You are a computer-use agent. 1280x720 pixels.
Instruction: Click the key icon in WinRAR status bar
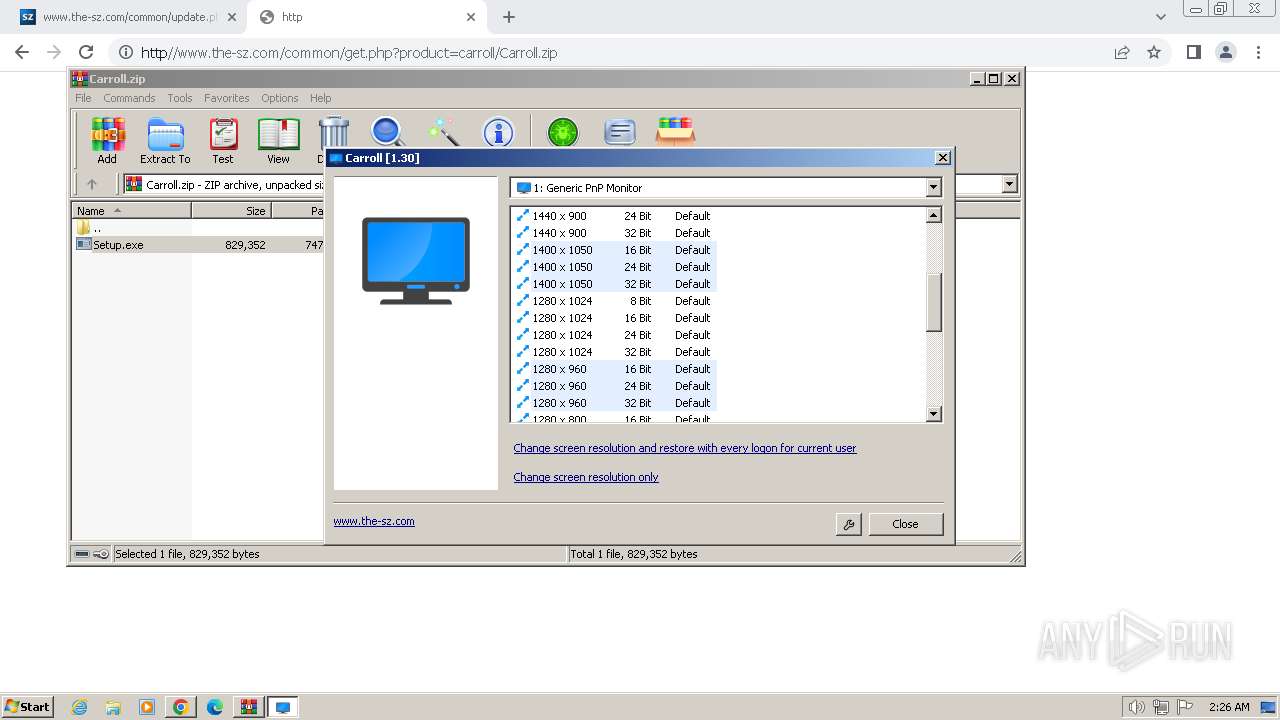click(x=101, y=554)
